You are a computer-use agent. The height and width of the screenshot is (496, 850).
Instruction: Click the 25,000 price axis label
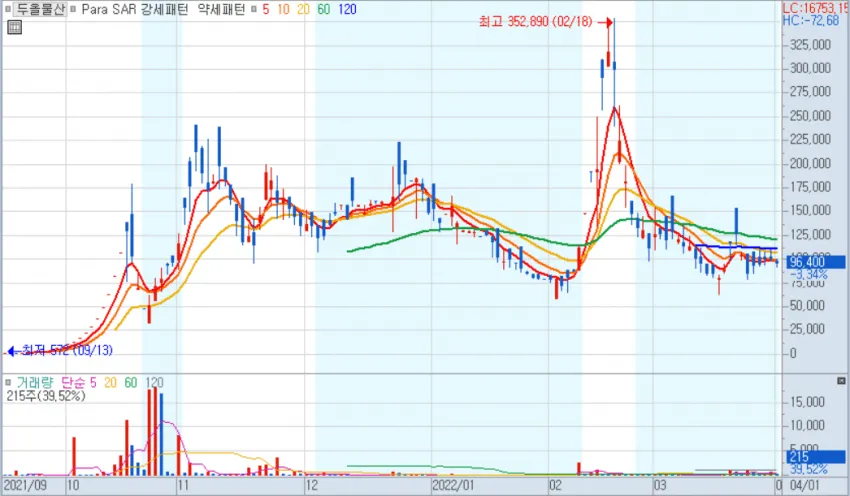point(807,329)
